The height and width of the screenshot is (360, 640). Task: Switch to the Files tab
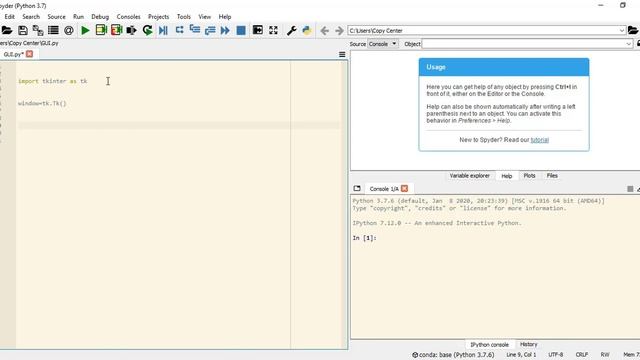[x=552, y=176]
